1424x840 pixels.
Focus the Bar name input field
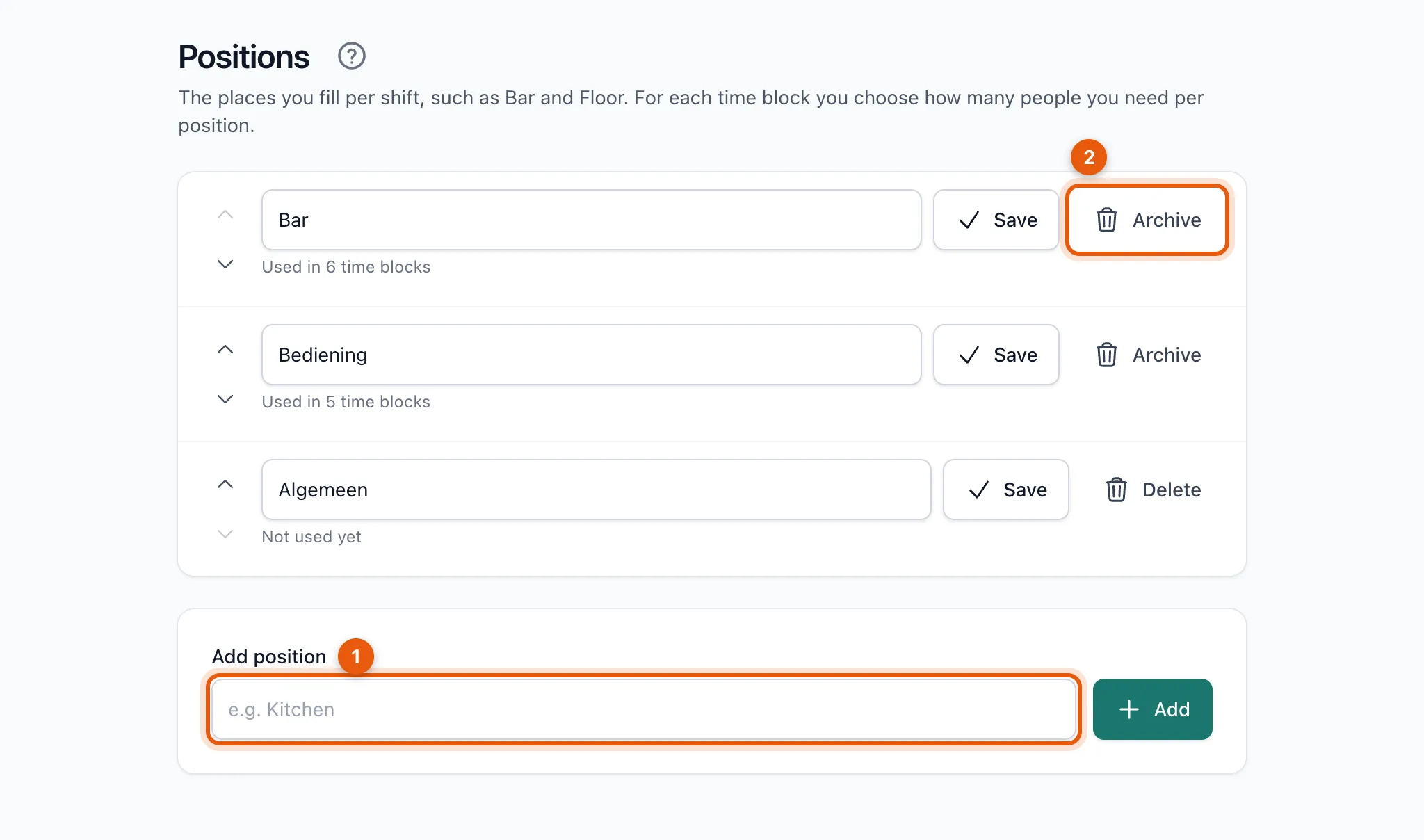coord(592,220)
